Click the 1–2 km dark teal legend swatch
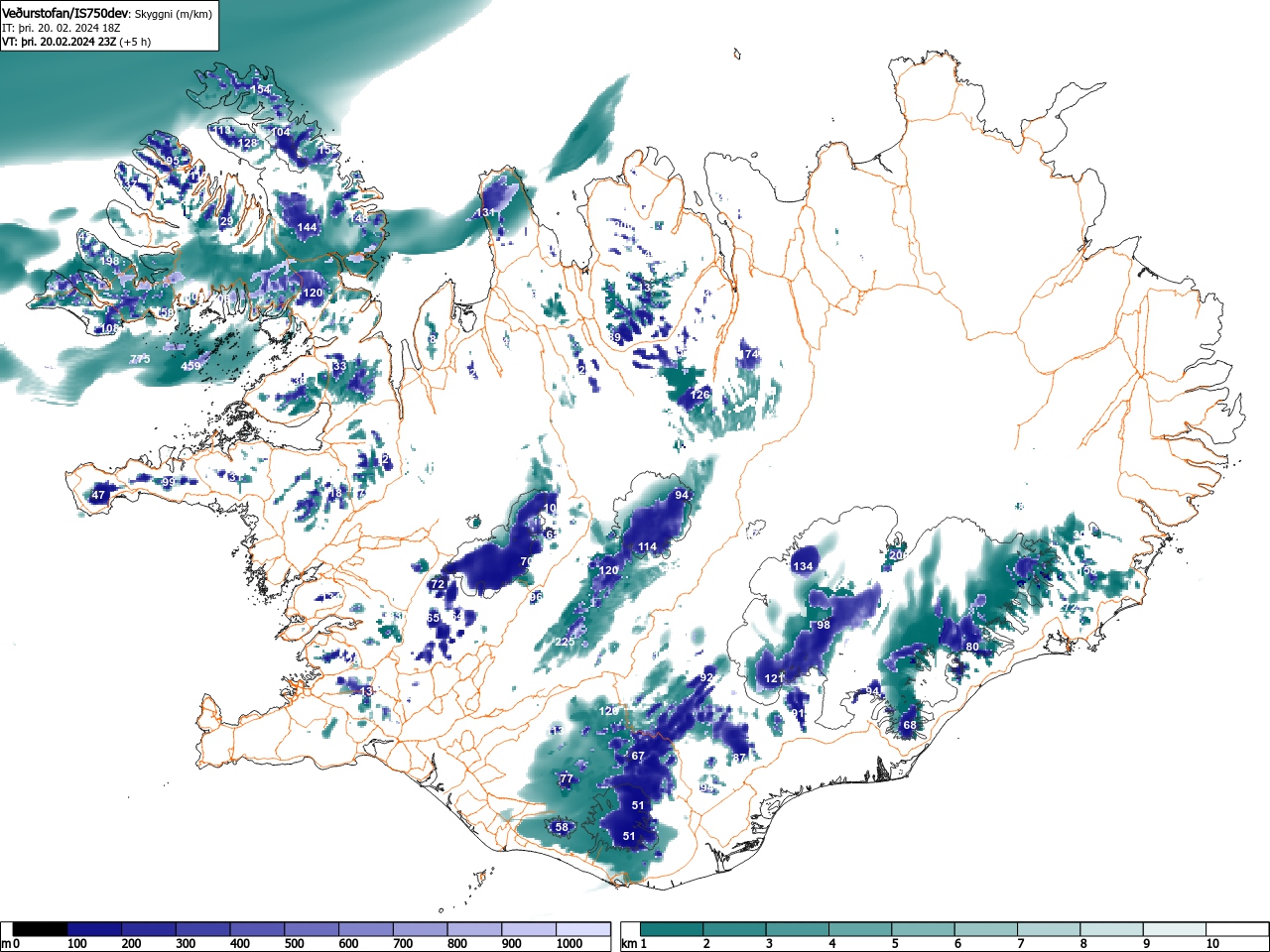1270x952 pixels. click(673, 929)
